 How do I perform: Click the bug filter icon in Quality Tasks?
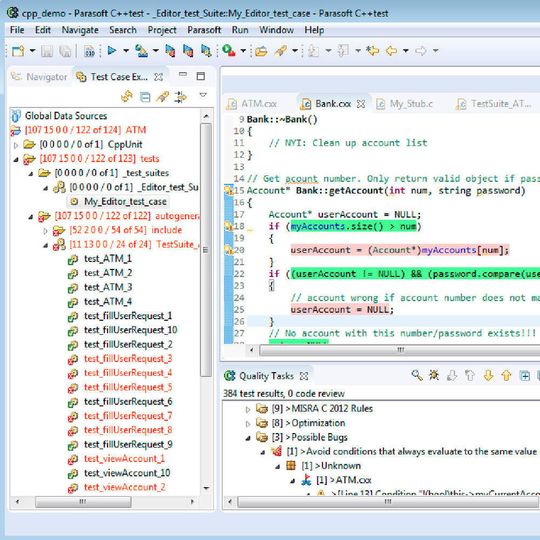(434, 375)
